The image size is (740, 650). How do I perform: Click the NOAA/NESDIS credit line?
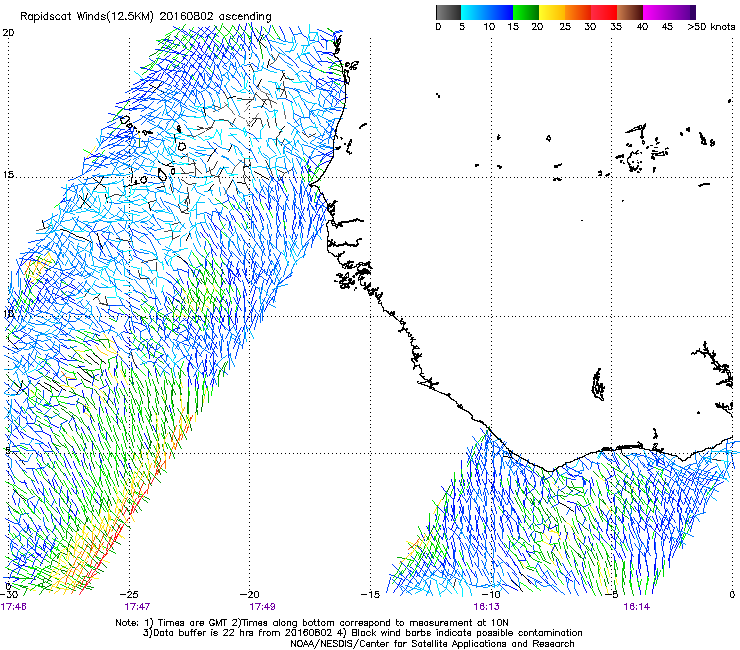(x=432, y=644)
